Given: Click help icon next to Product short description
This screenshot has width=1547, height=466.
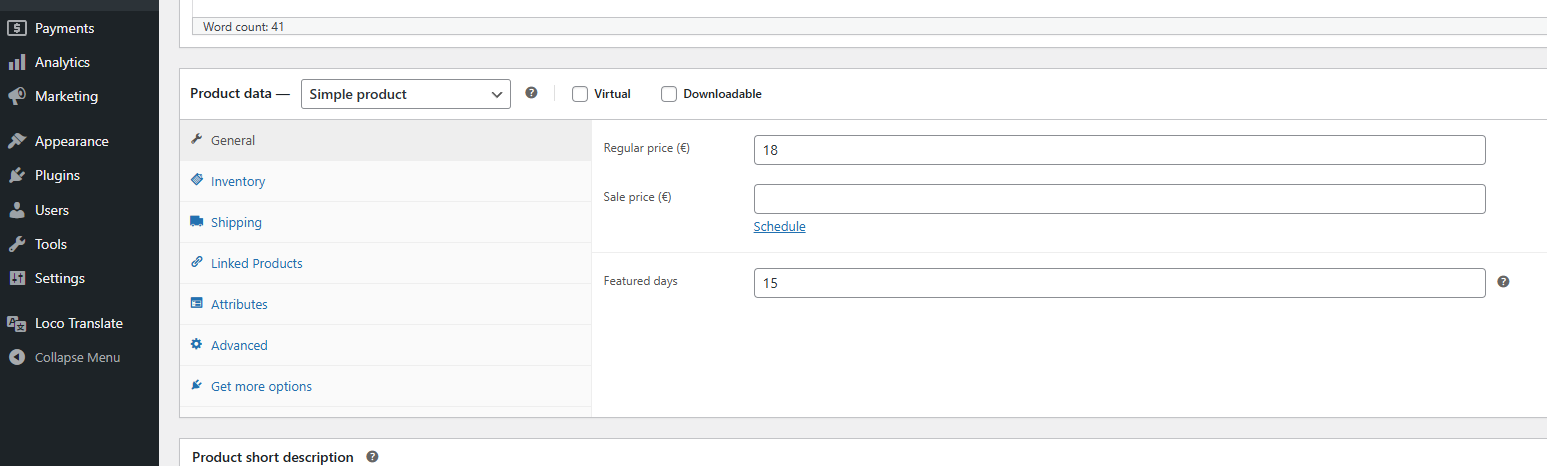Looking at the screenshot, I should pos(372,456).
